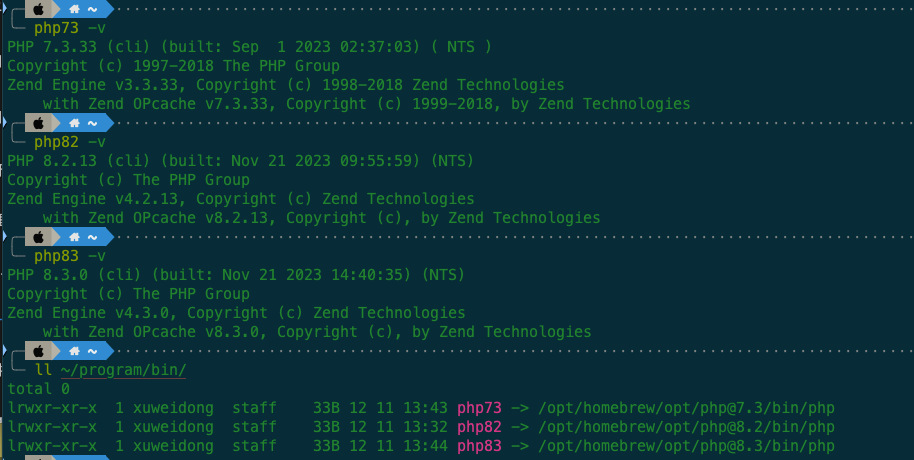Screen dimensions: 914x460
Task: Click the Apple logo above the ll command
Action: 39,351
